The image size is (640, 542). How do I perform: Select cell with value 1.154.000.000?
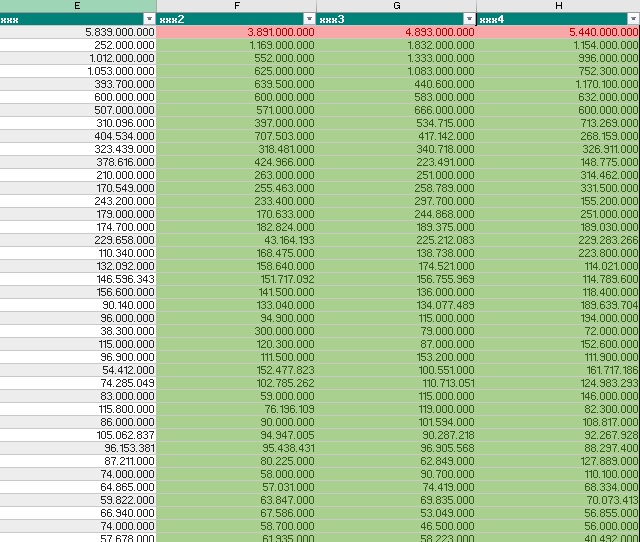coord(558,45)
